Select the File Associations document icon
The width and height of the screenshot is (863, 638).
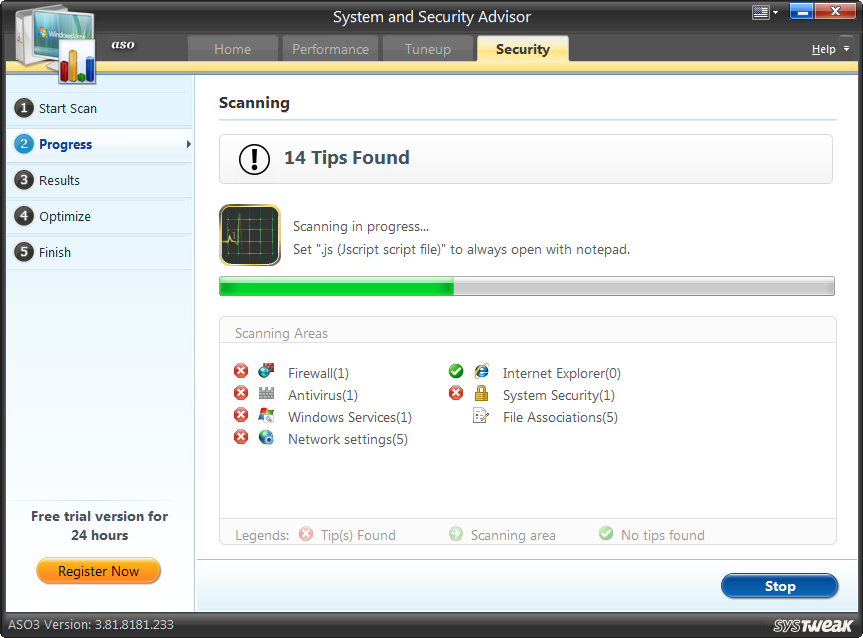481,417
